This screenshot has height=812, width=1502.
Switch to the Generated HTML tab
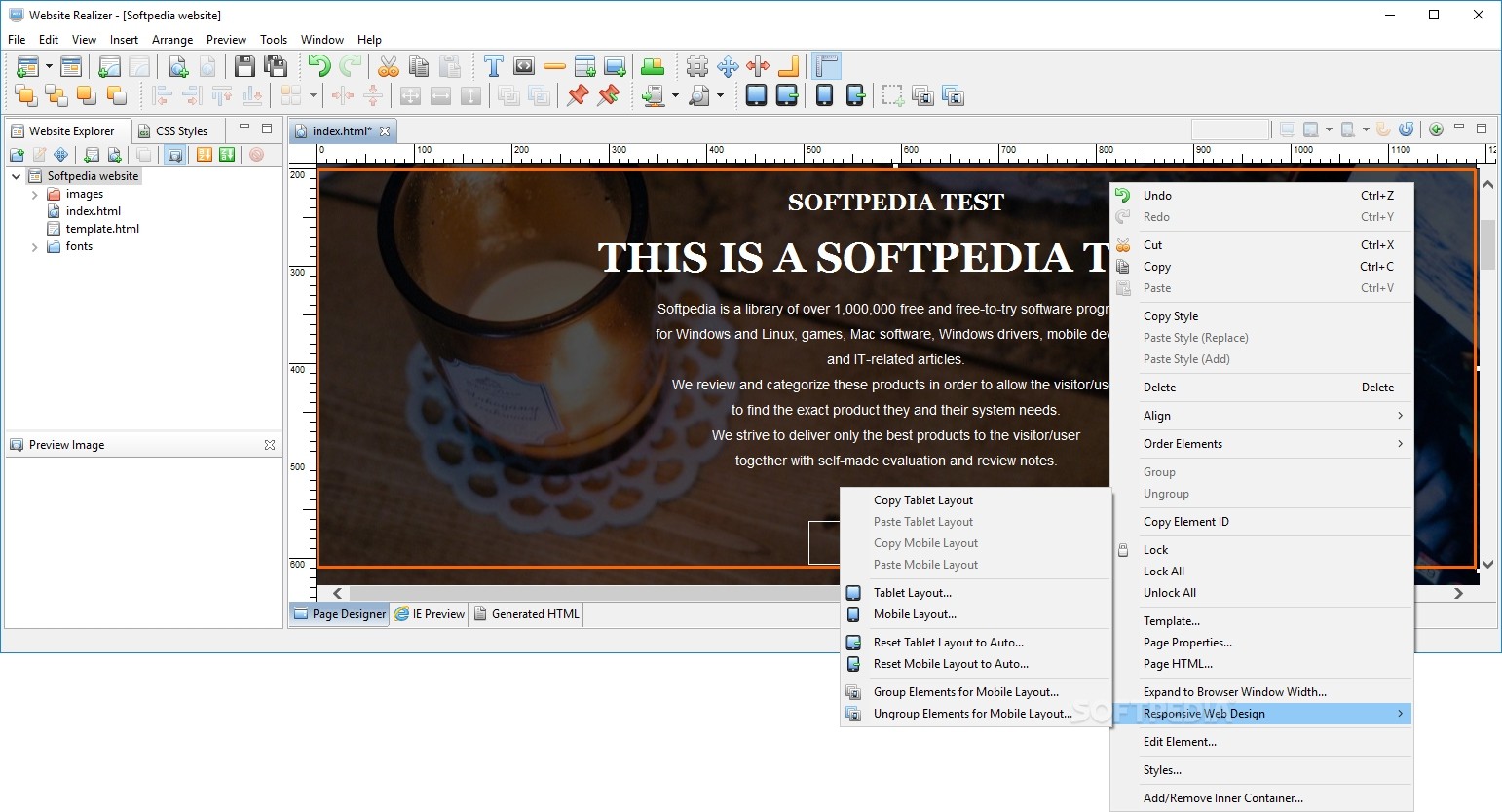tap(527, 614)
